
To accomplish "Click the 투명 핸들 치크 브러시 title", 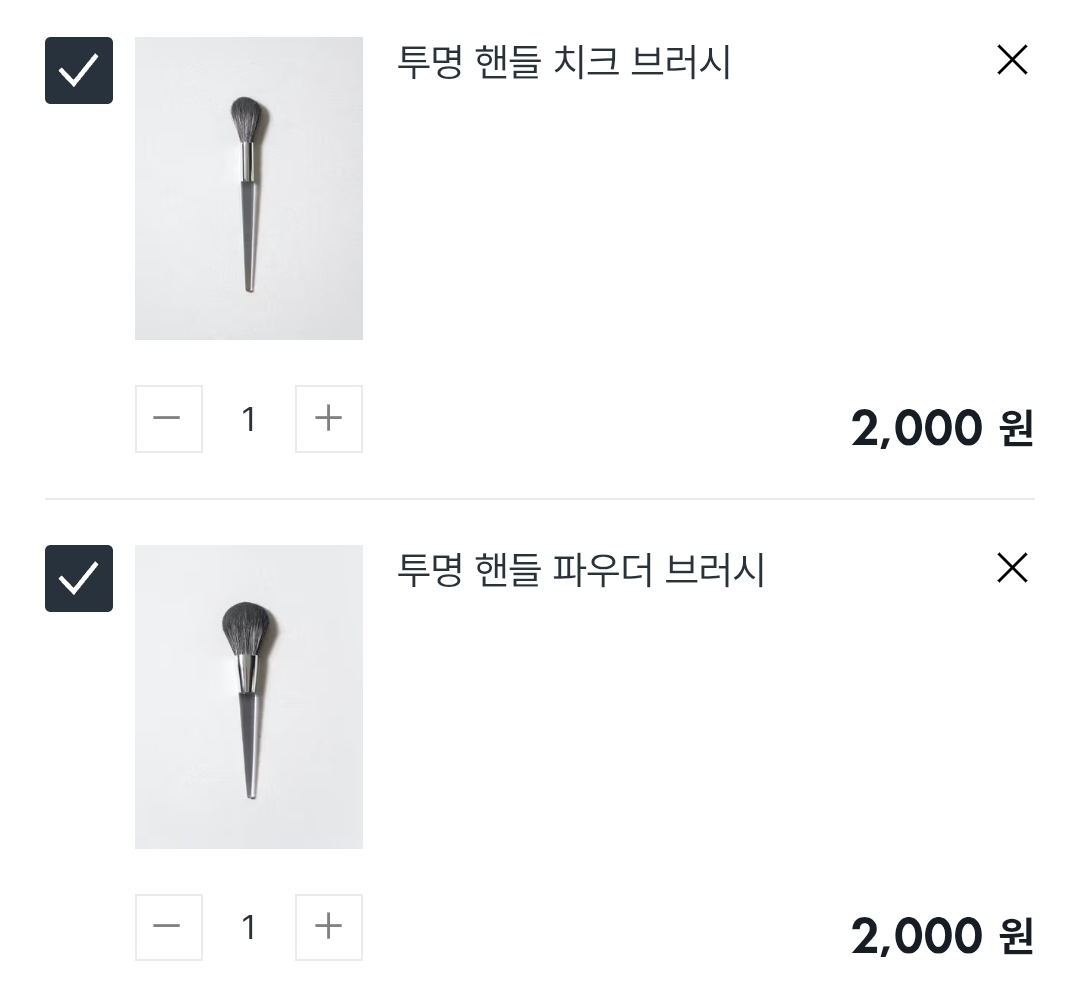I will coord(564,63).
